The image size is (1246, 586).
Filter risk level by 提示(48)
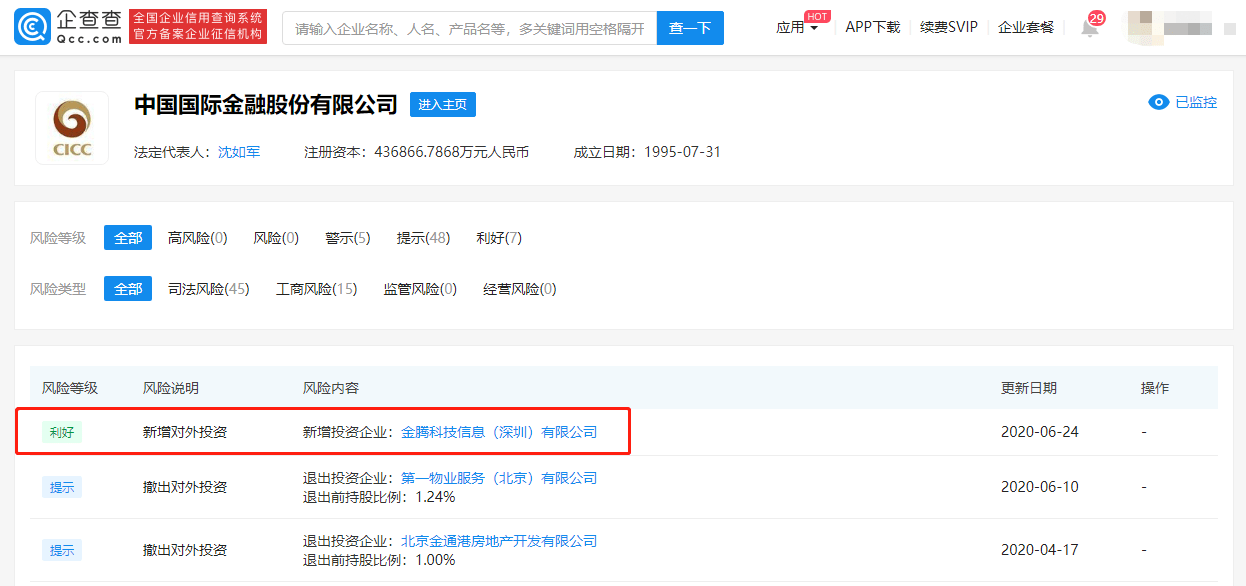(423, 238)
